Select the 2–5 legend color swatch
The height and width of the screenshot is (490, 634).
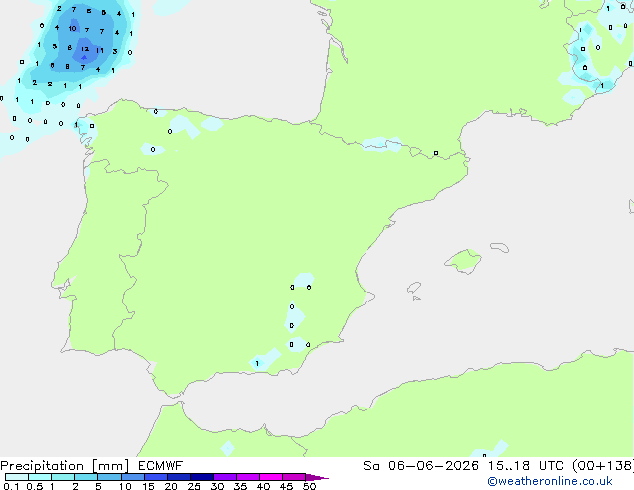click(86, 477)
